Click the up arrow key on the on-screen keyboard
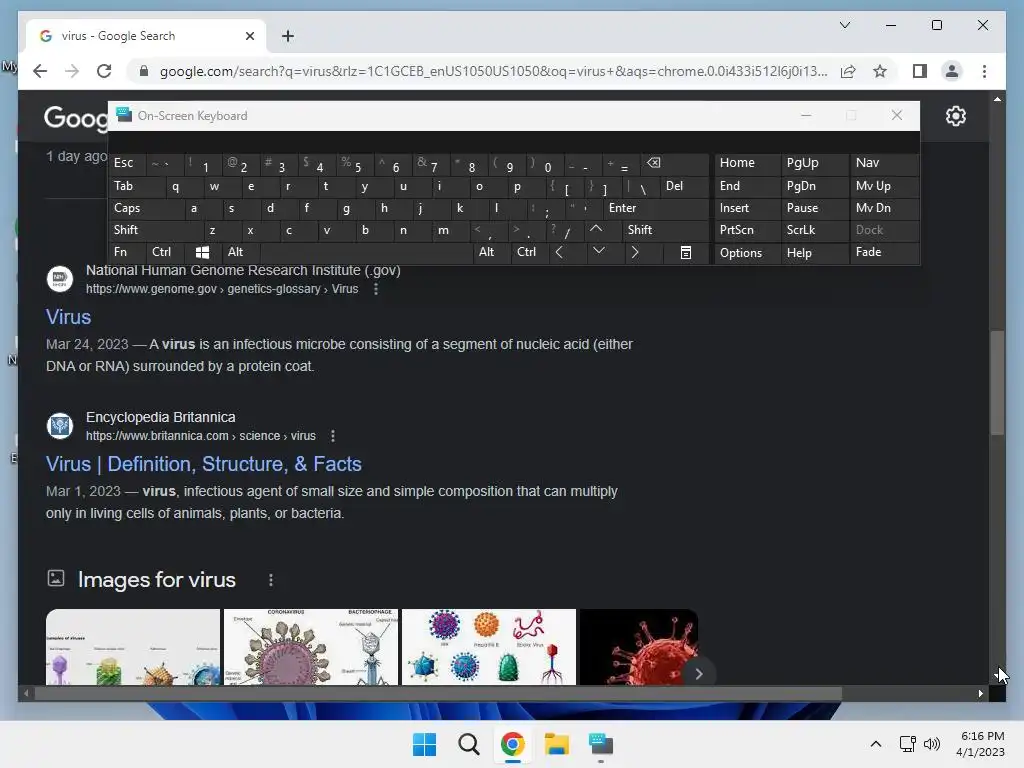Image resolution: width=1024 pixels, height=768 pixels. coord(596,229)
